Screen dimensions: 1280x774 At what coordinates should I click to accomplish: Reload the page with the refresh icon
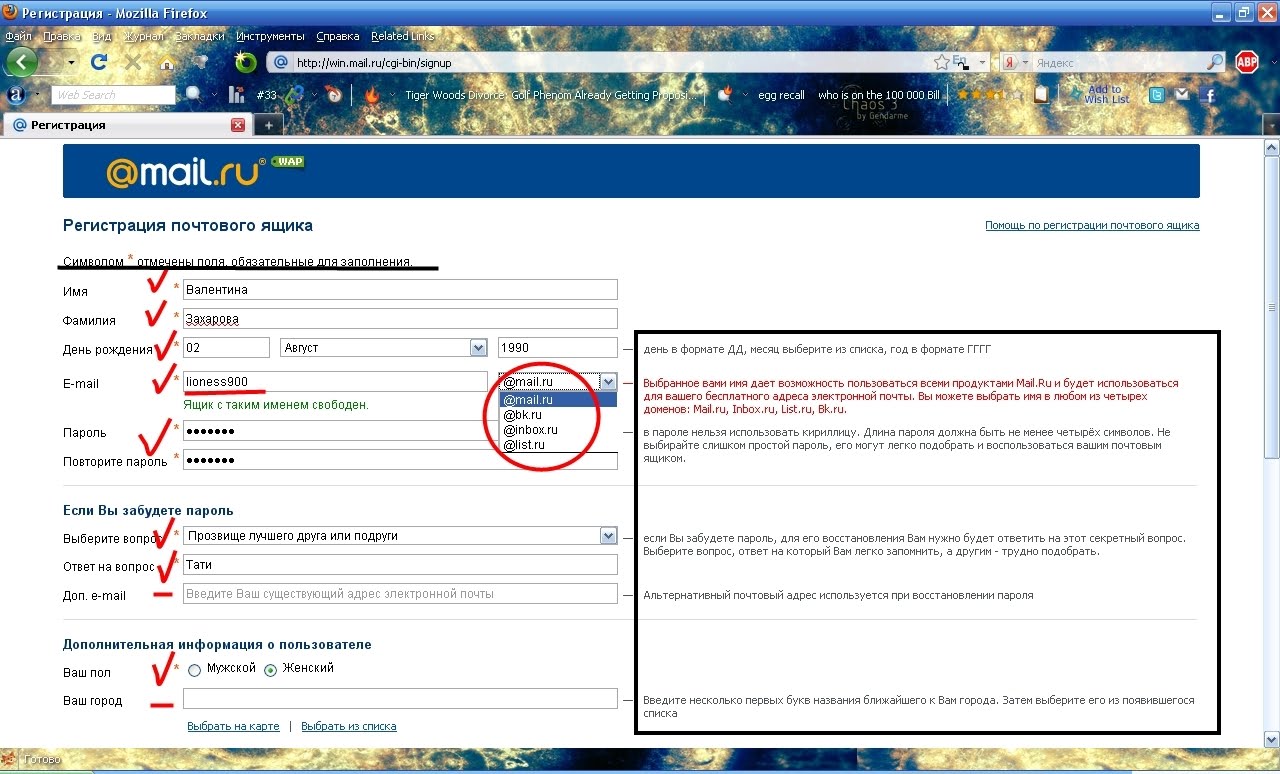(99, 62)
